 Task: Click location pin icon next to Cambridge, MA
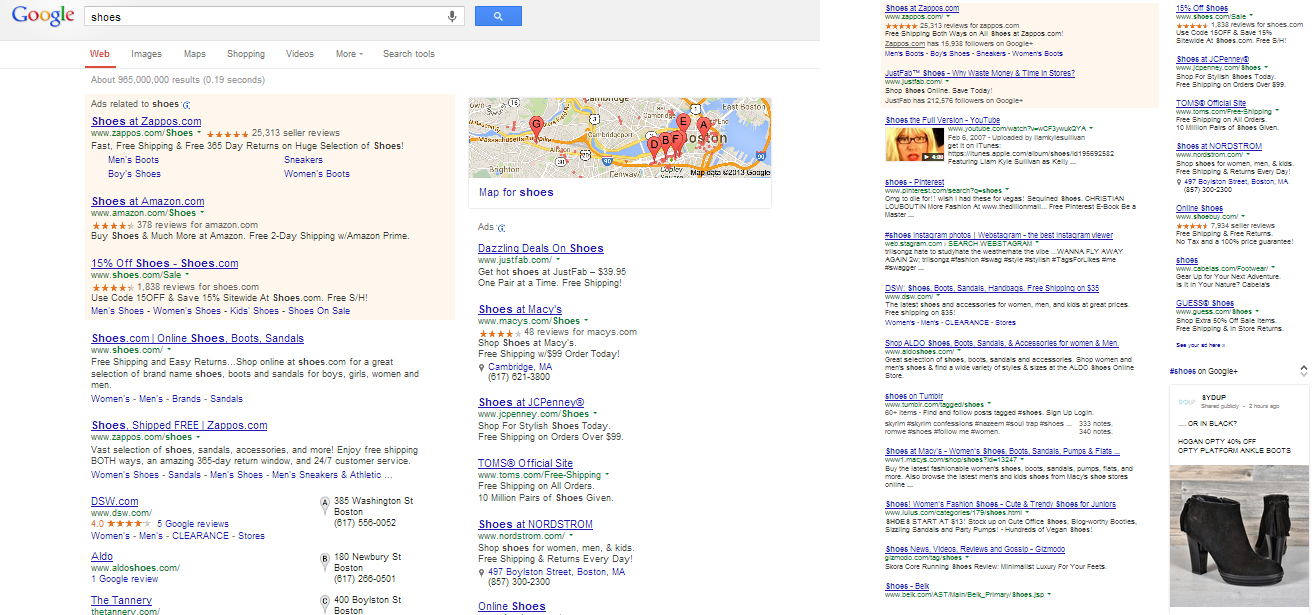point(481,367)
